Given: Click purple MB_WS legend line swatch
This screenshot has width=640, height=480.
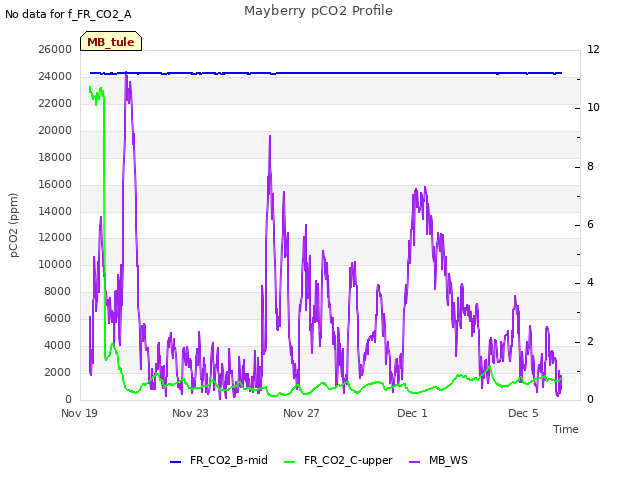Looking at the screenshot, I should (414, 462).
